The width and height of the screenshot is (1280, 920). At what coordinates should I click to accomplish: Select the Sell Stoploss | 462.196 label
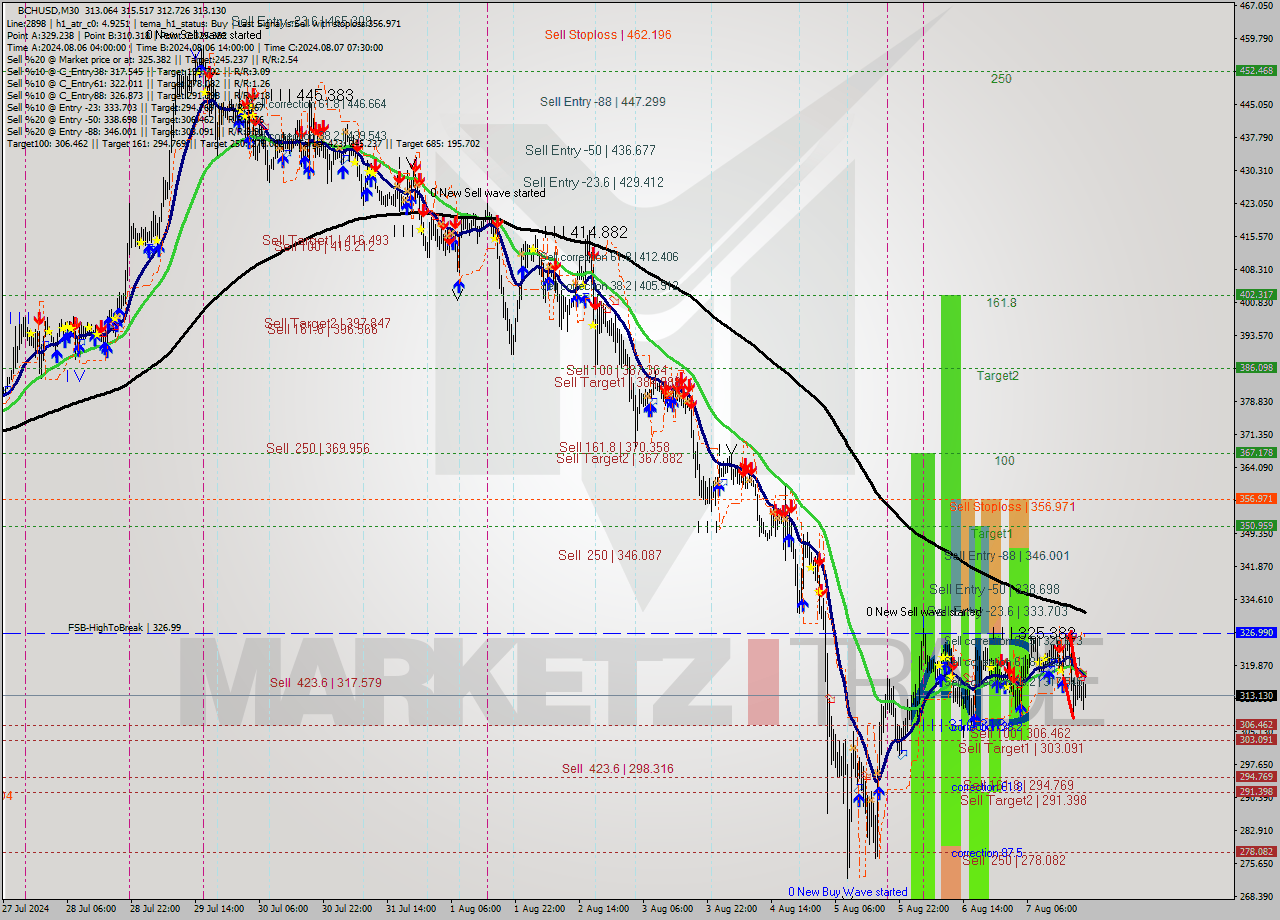[608, 35]
